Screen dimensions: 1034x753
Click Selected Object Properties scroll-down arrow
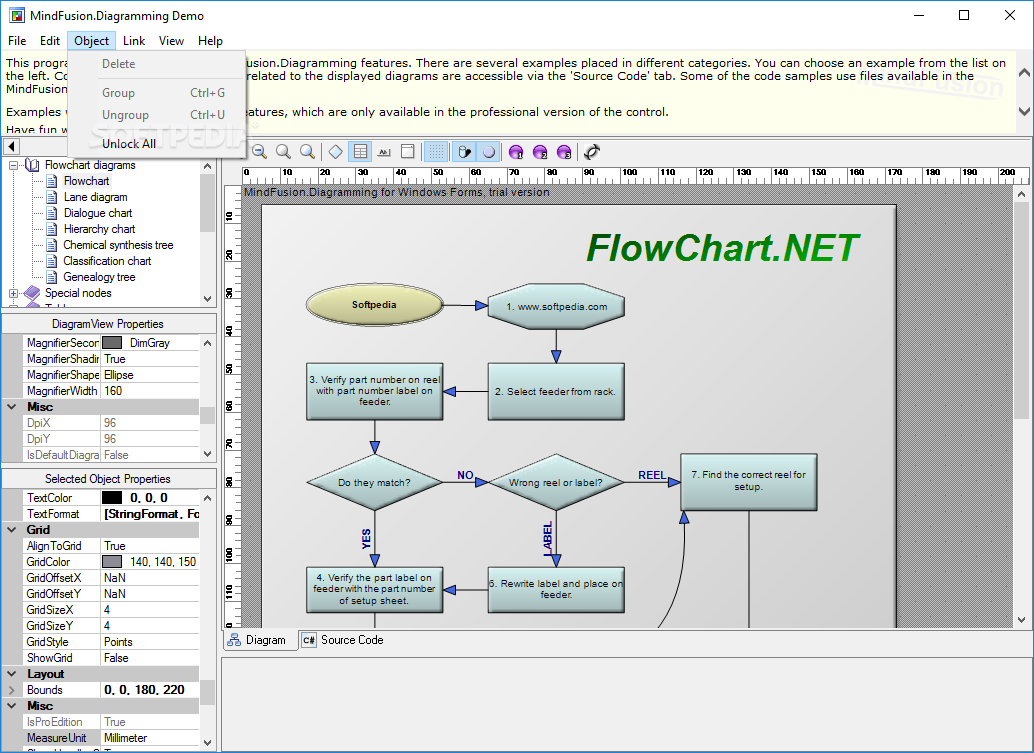208,742
